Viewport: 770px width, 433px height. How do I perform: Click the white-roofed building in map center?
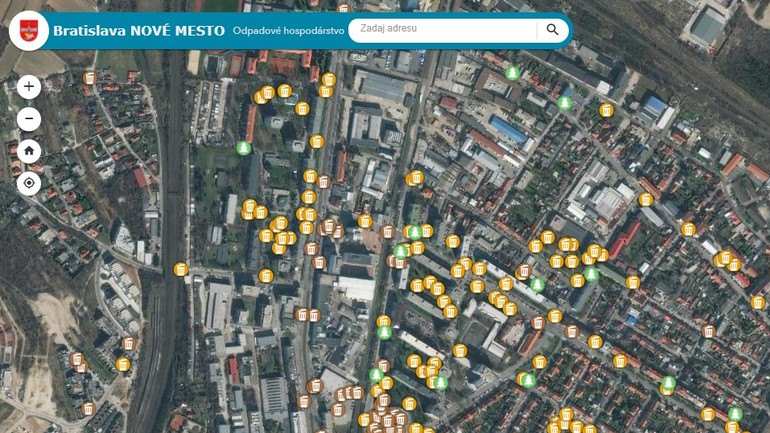pyautogui.click(x=357, y=289)
